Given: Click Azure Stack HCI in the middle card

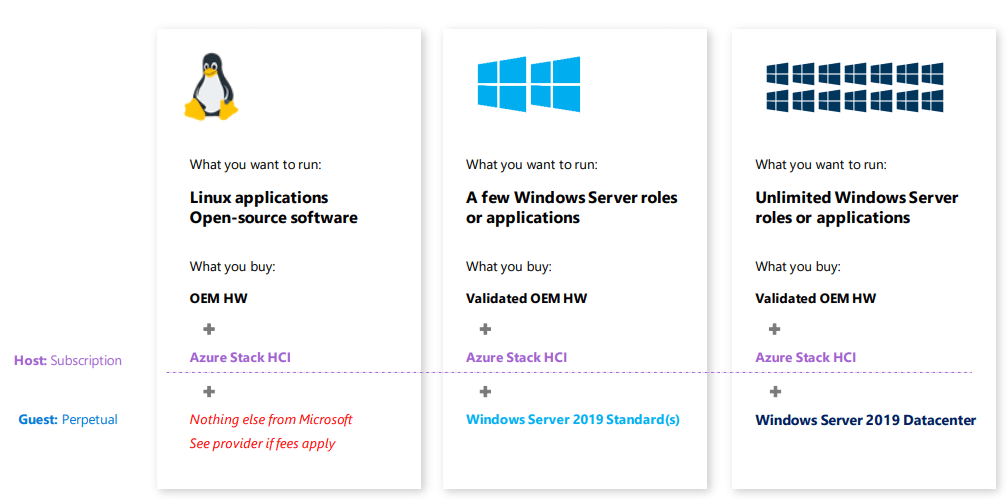Looking at the screenshot, I should (516, 357).
